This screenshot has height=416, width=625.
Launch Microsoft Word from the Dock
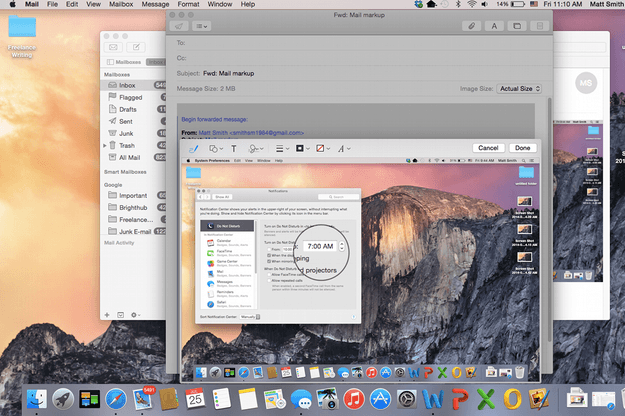433,399
